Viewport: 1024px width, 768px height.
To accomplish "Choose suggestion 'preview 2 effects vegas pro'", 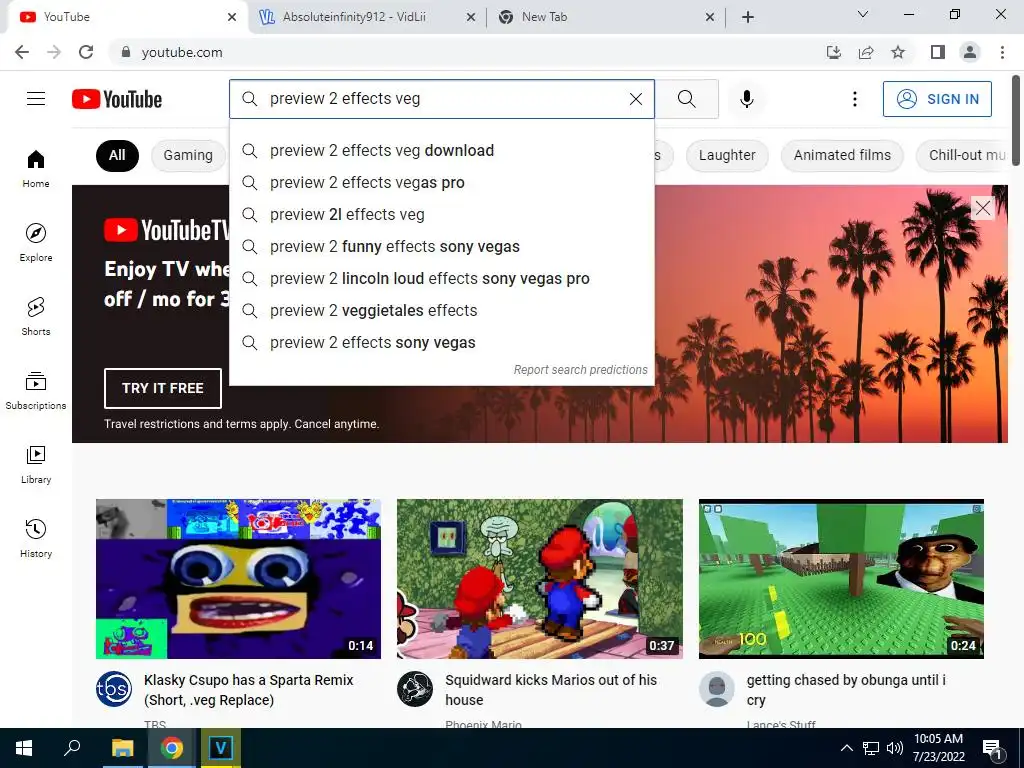I will [441, 182].
